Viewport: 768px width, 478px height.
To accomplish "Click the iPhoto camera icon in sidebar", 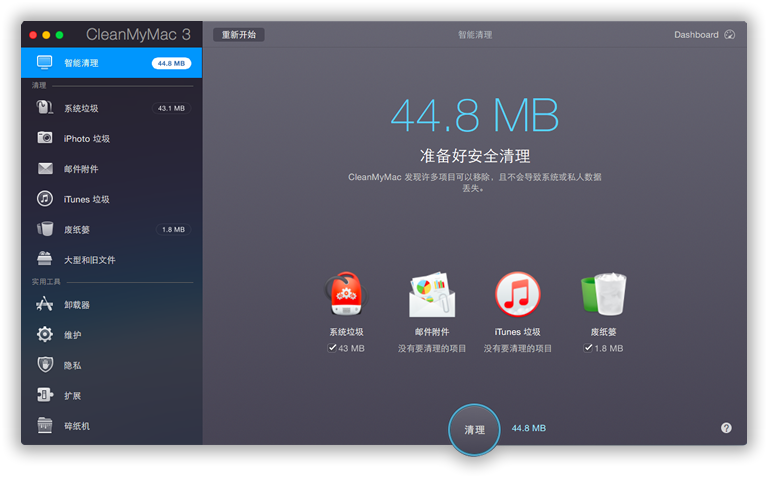I will (45, 138).
